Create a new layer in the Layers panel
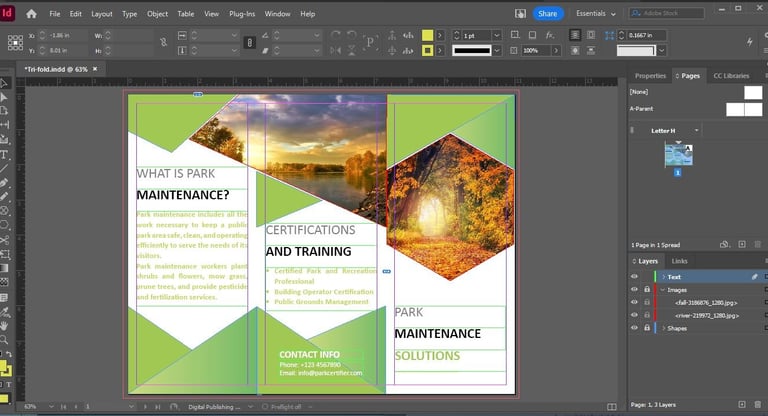 (x=742, y=403)
